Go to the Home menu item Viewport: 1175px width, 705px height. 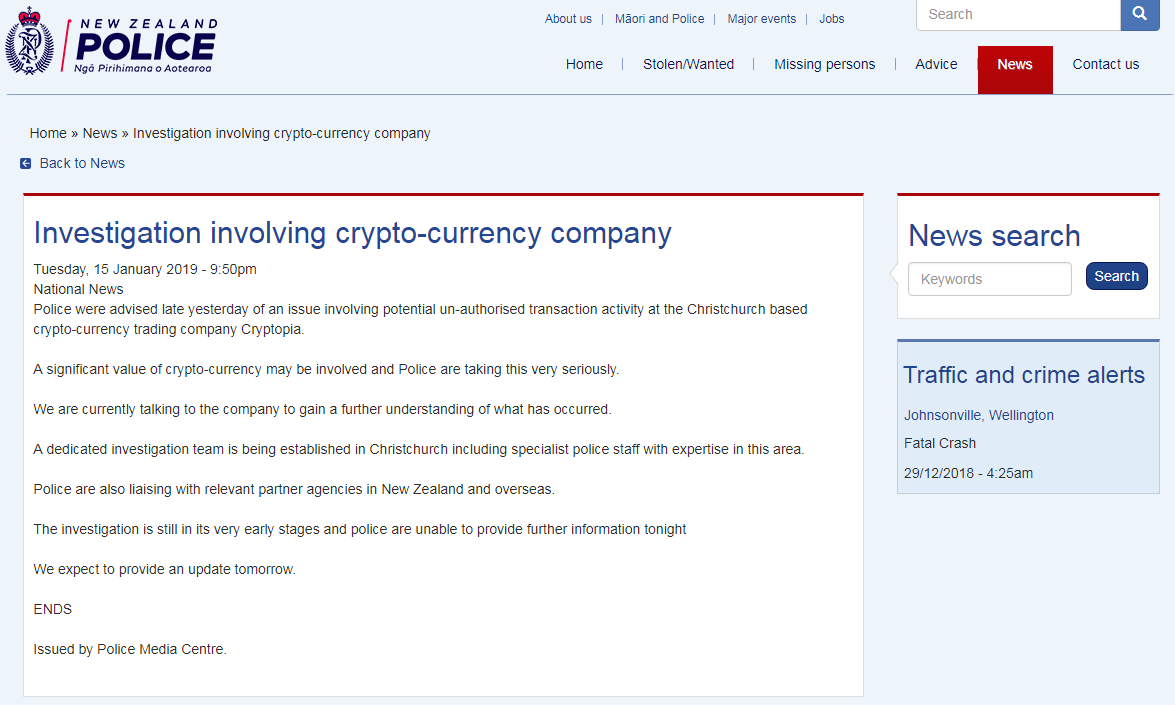[x=584, y=64]
